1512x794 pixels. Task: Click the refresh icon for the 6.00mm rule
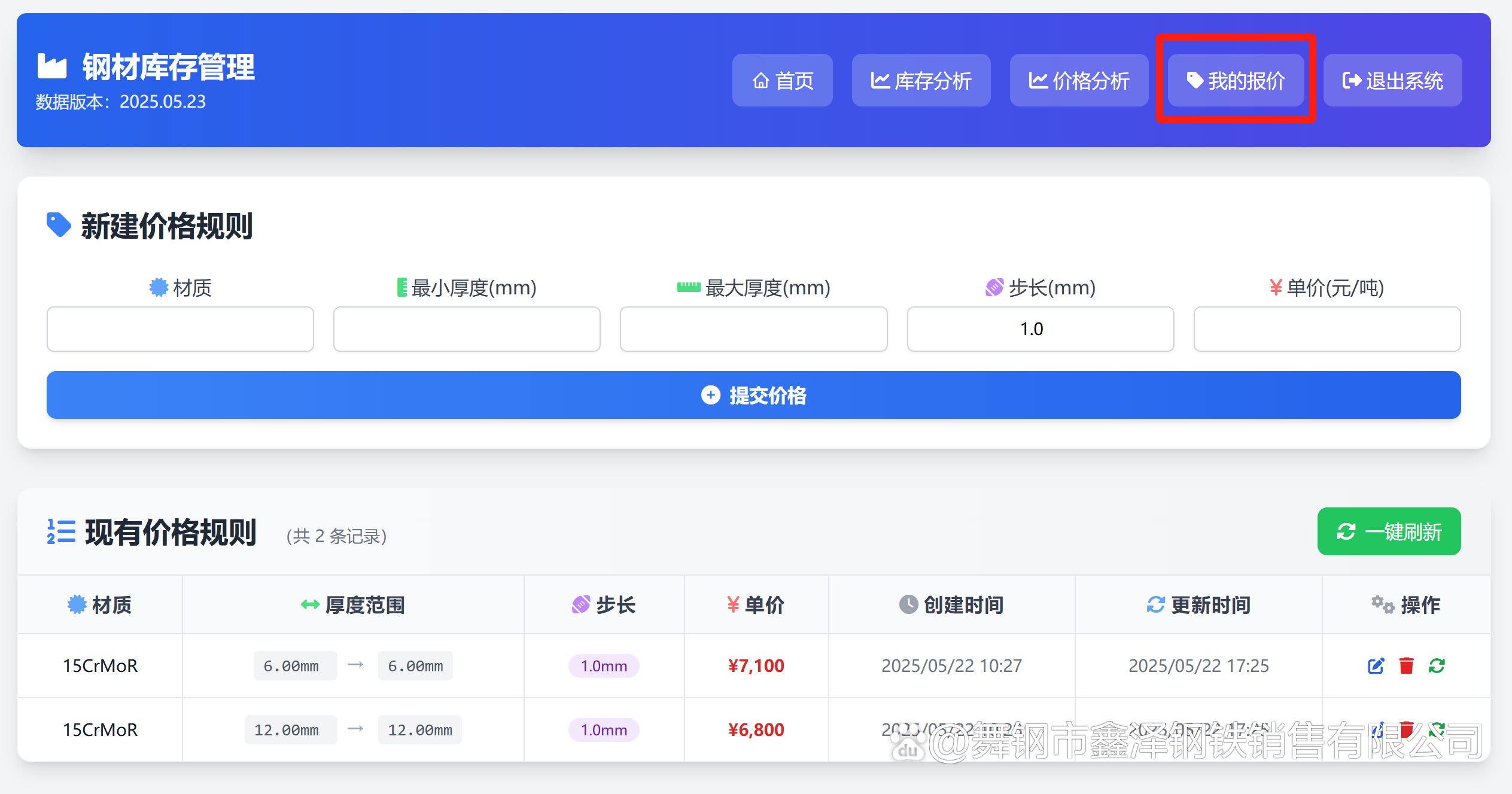click(x=1438, y=665)
